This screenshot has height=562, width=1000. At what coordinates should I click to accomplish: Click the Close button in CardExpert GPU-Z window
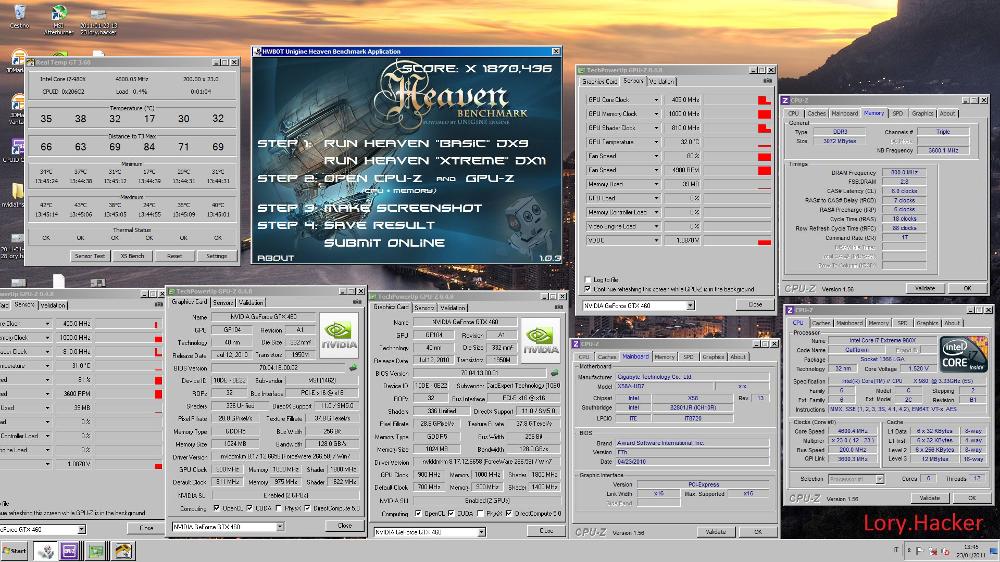pos(546,531)
